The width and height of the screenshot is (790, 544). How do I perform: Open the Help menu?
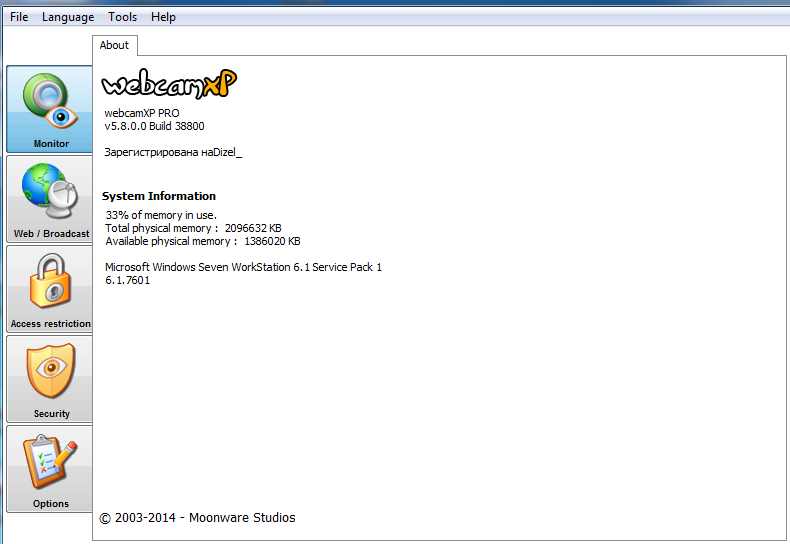tap(163, 17)
